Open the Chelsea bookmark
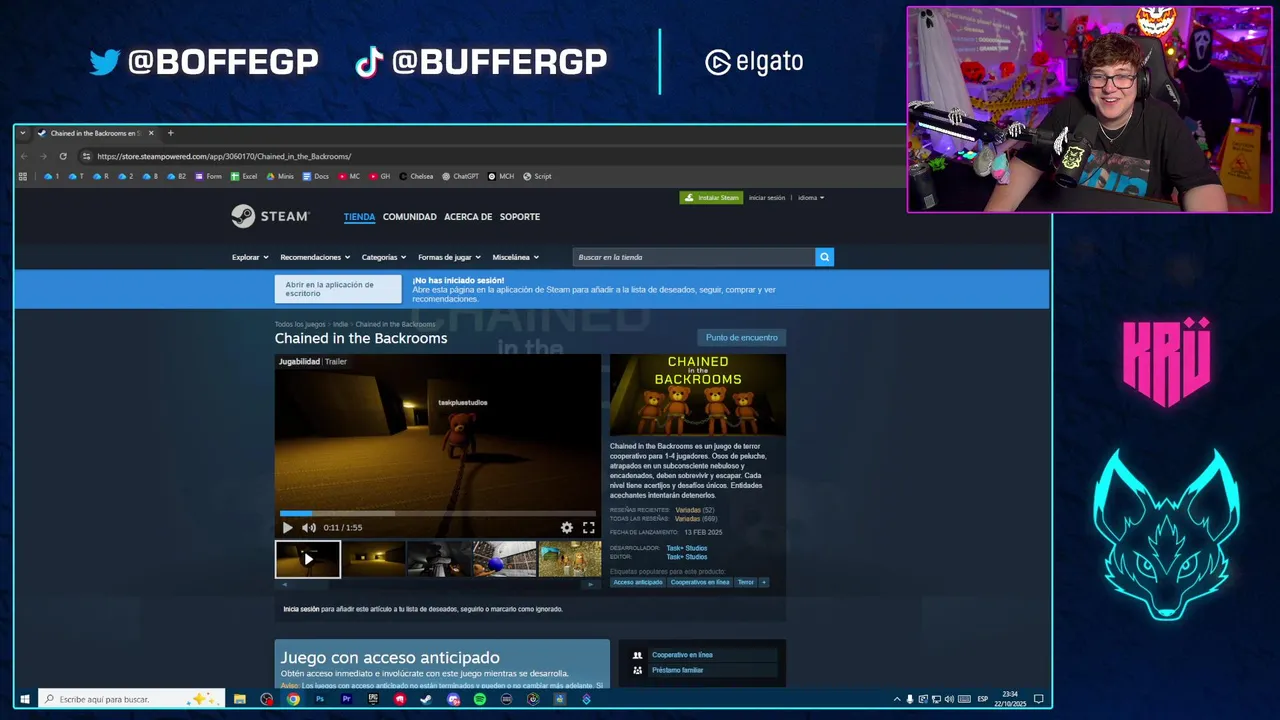 click(416, 176)
